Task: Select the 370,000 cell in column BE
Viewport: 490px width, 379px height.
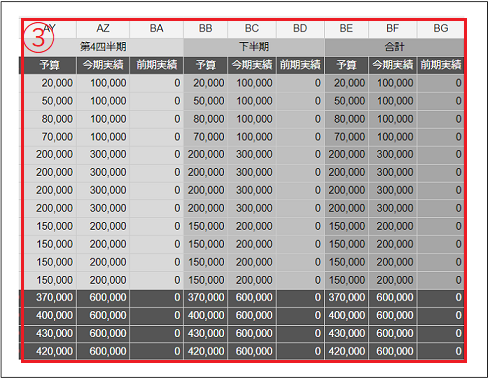Action: [x=346, y=298]
